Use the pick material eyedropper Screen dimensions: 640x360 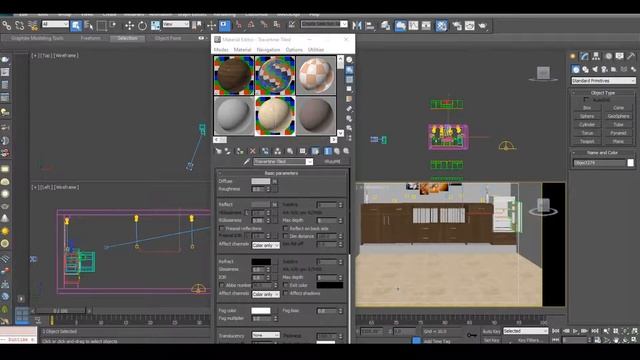246,162
